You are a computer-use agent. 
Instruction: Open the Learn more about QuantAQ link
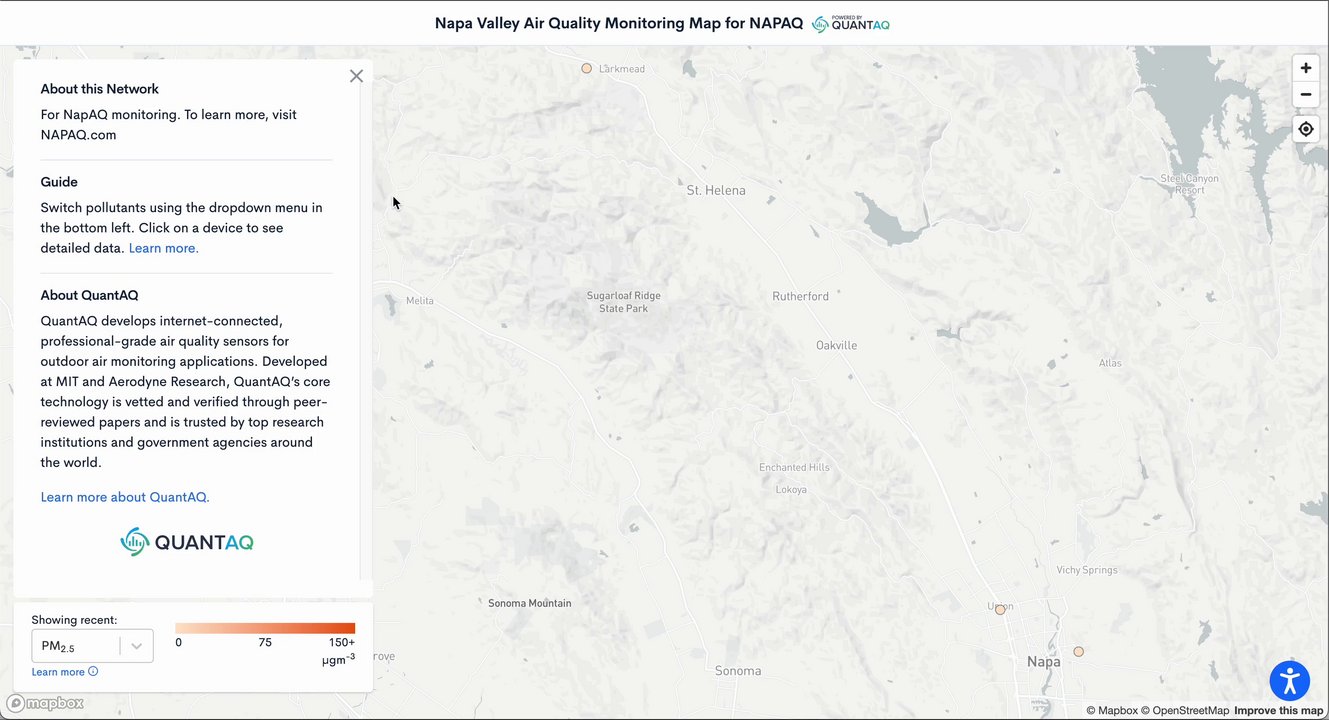click(x=125, y=497)
